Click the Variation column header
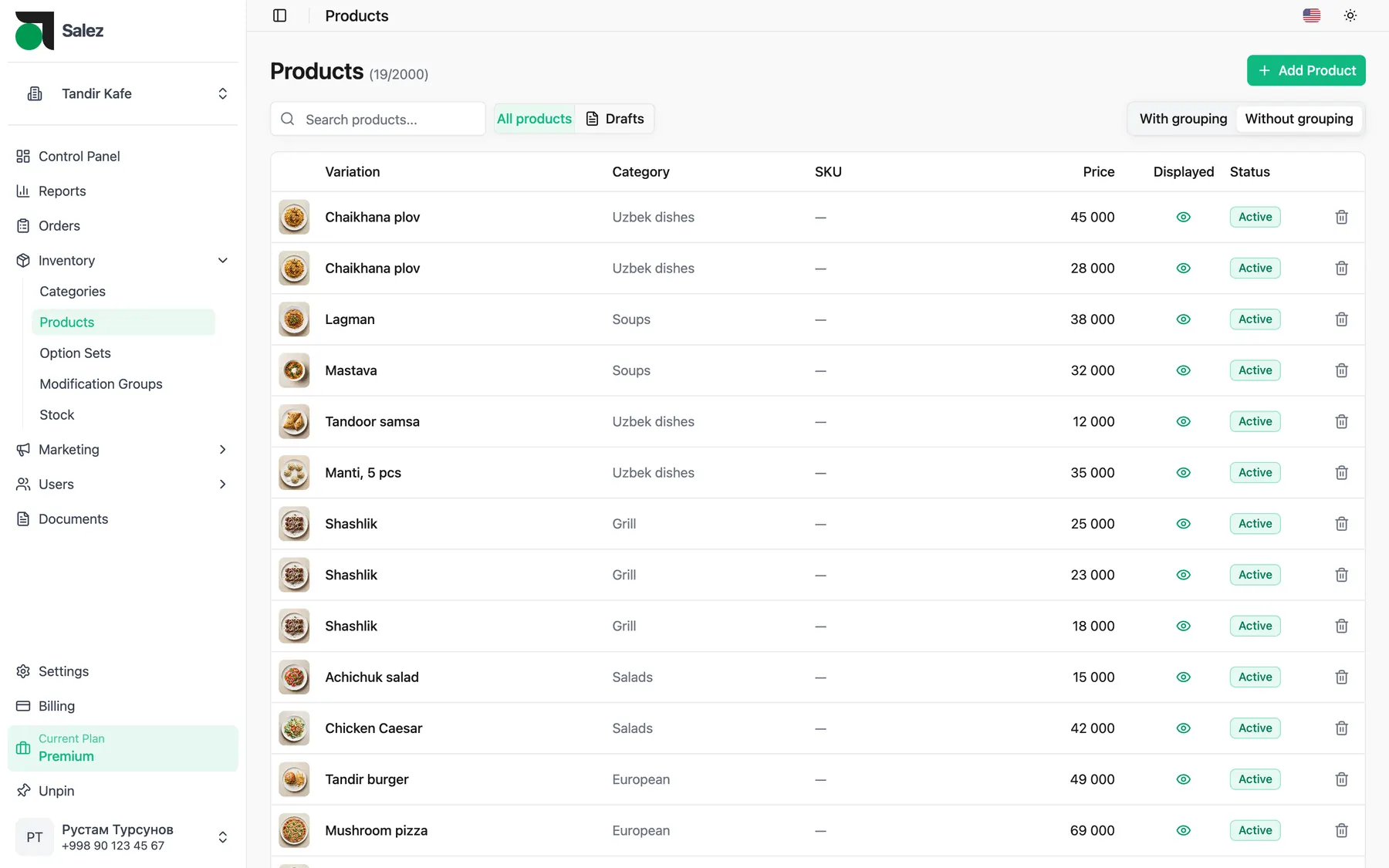Screen dimensions: 1389x868 [x=352, y=171]
